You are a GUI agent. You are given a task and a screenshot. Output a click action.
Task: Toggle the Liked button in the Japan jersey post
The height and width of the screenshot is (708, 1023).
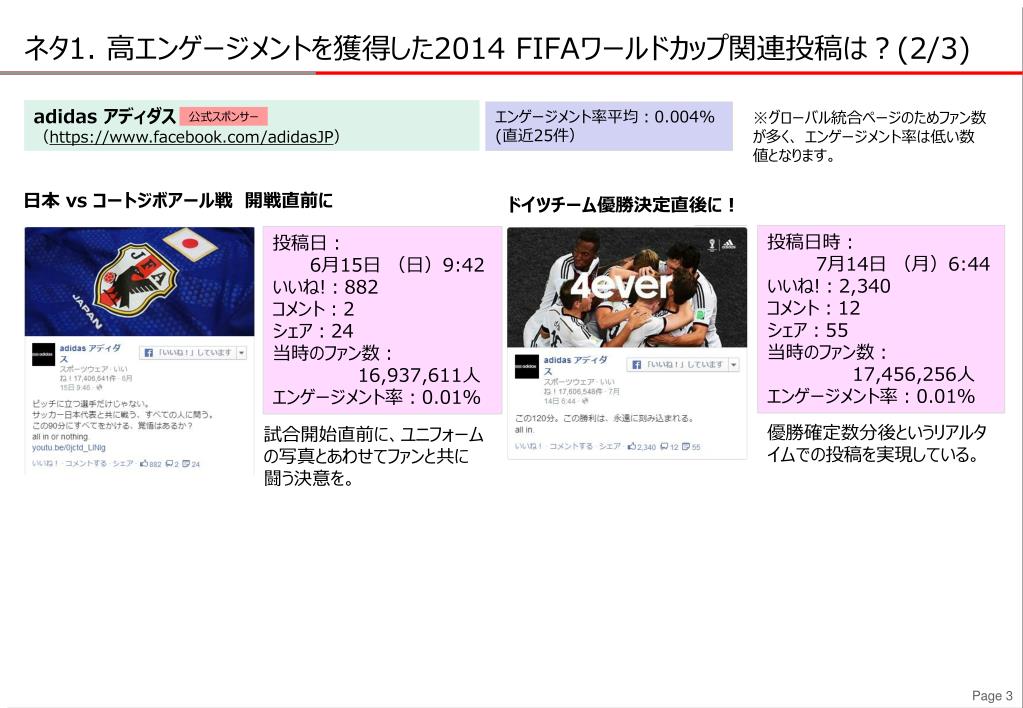pyautogui.click(x=187, y=352)
